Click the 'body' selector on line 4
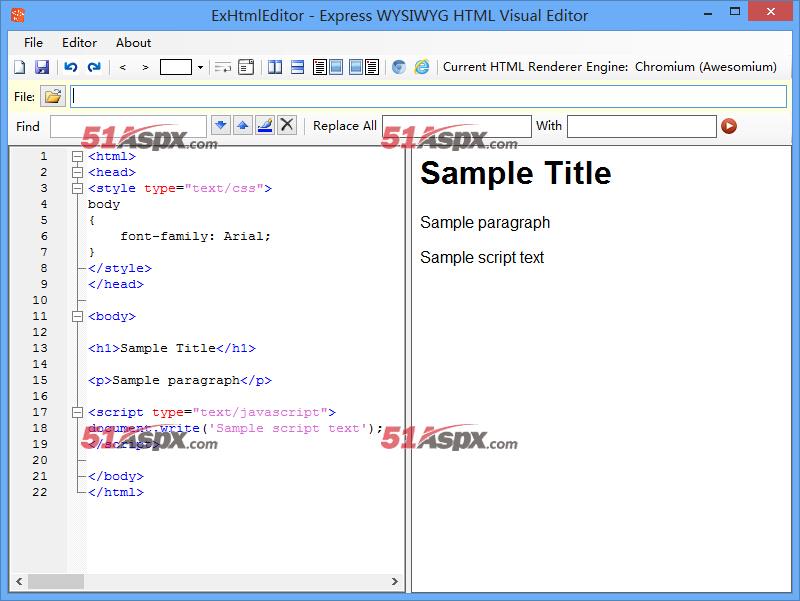 click(104, 205)
